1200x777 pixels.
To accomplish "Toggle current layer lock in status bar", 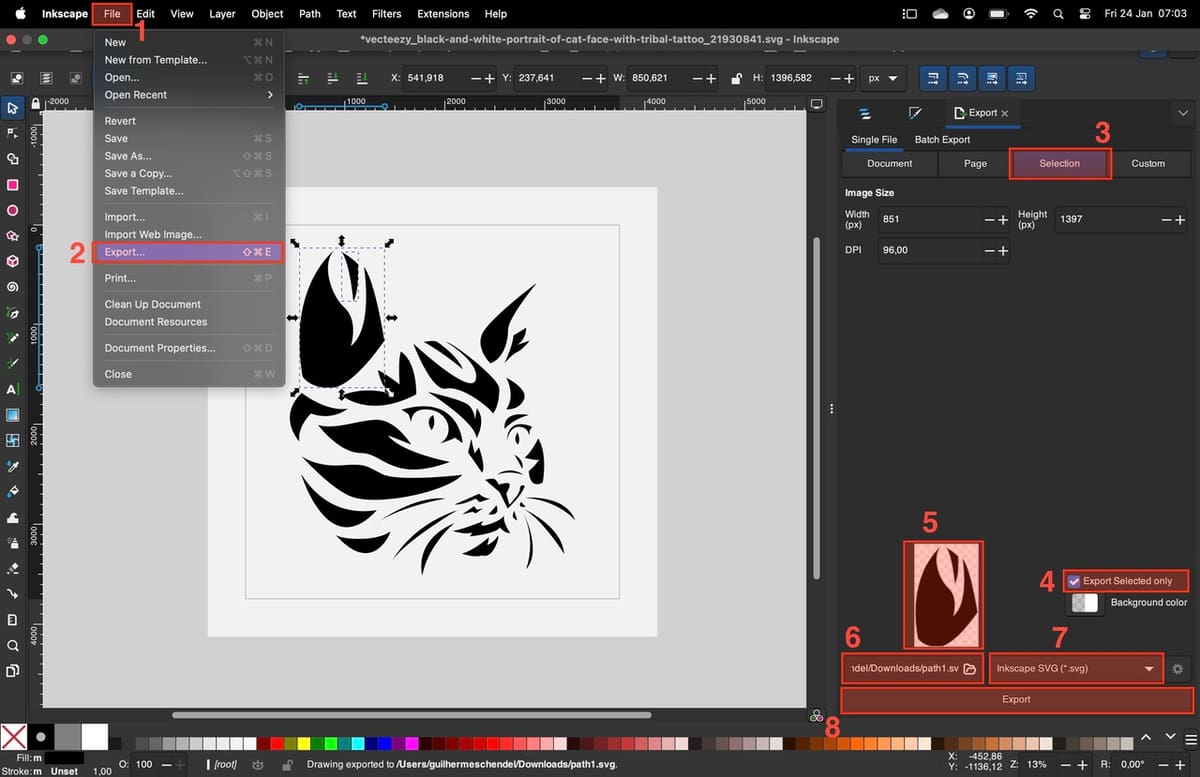I will [287, 765].
